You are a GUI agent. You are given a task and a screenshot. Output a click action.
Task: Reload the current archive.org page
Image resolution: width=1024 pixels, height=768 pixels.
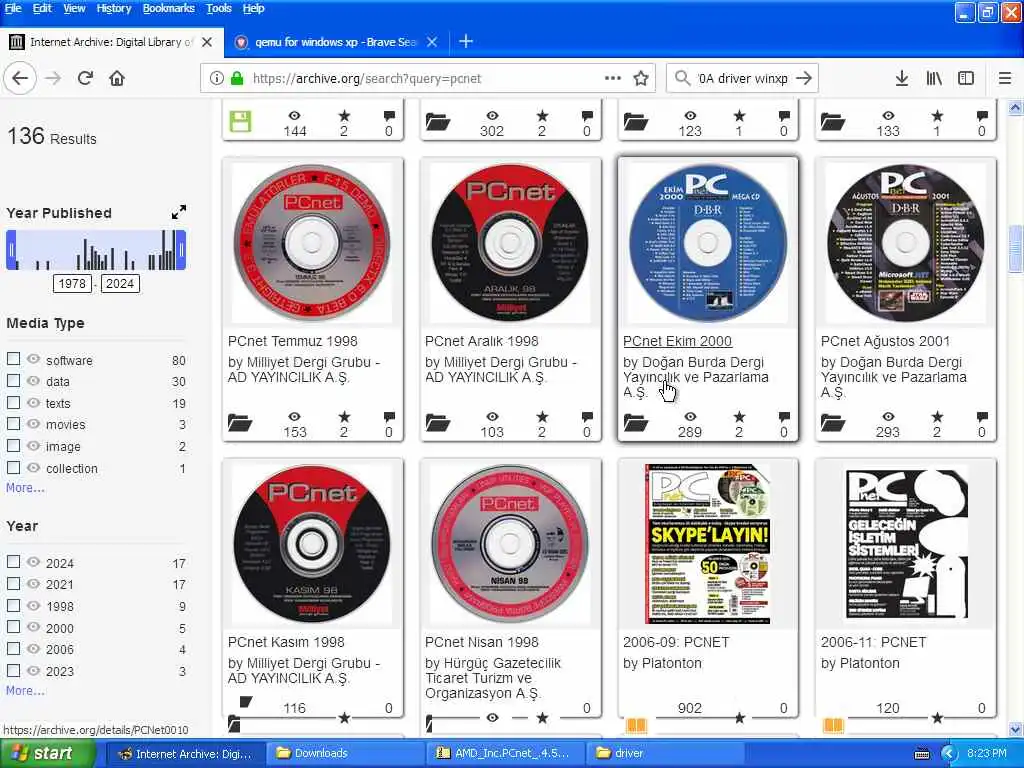[85, 78]
